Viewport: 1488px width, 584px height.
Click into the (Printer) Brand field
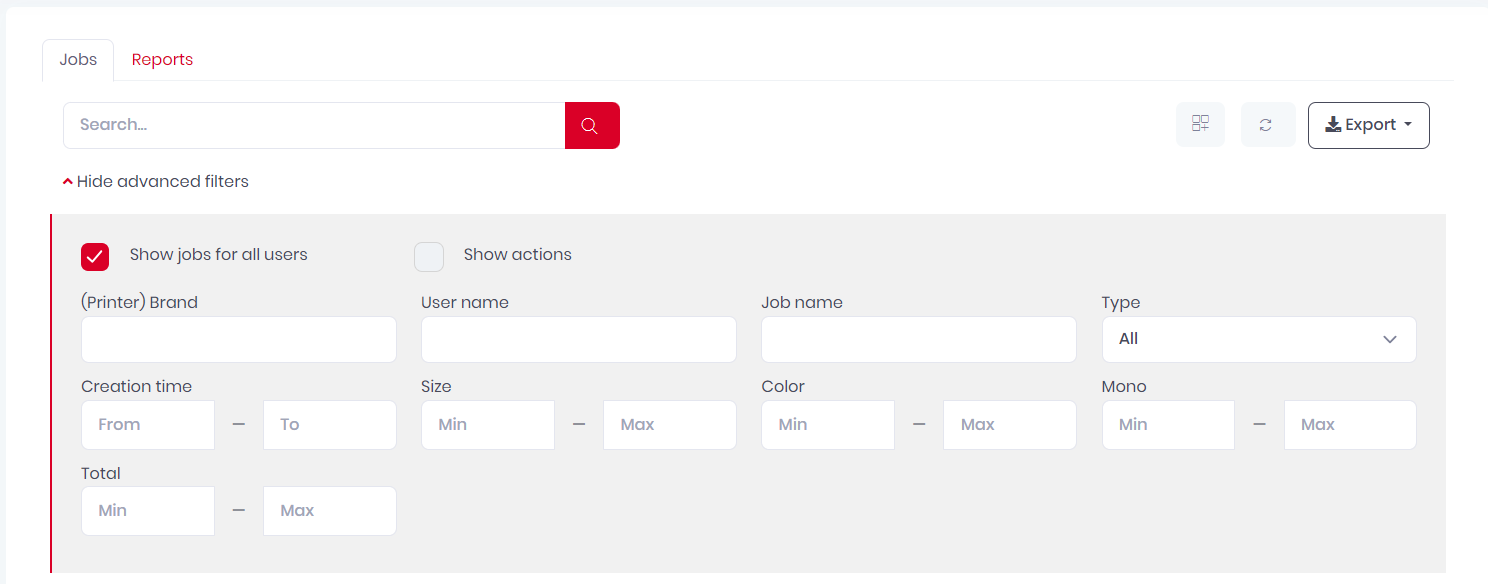pos(239,339)
